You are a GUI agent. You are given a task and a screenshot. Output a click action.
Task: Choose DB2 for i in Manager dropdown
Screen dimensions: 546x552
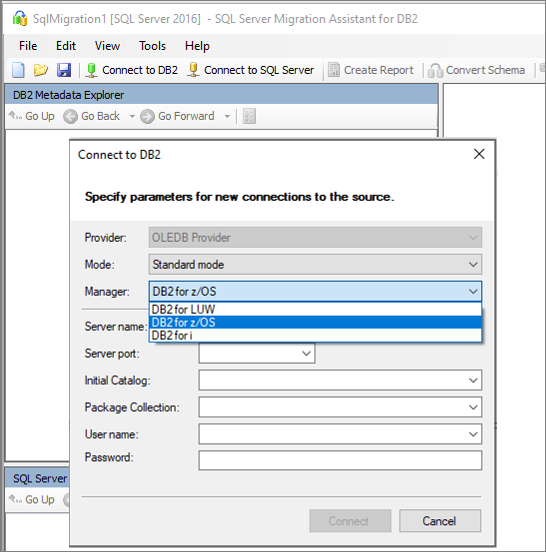pyautogui.click(x=315, y=335)
